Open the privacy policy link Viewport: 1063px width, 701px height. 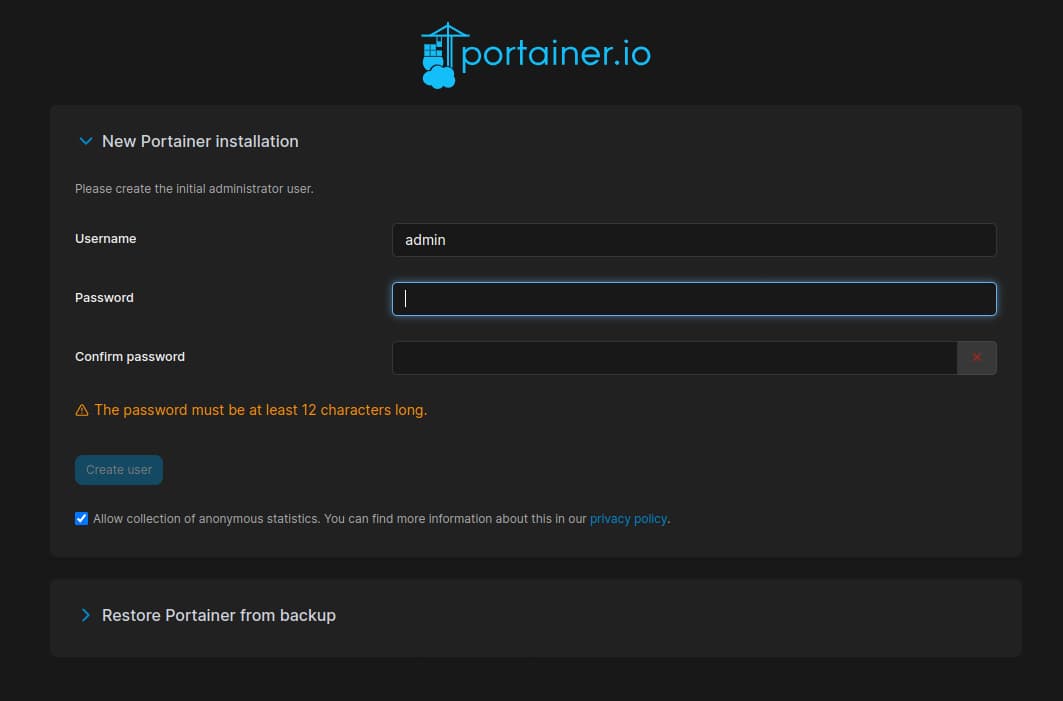(x=628, y=518)
